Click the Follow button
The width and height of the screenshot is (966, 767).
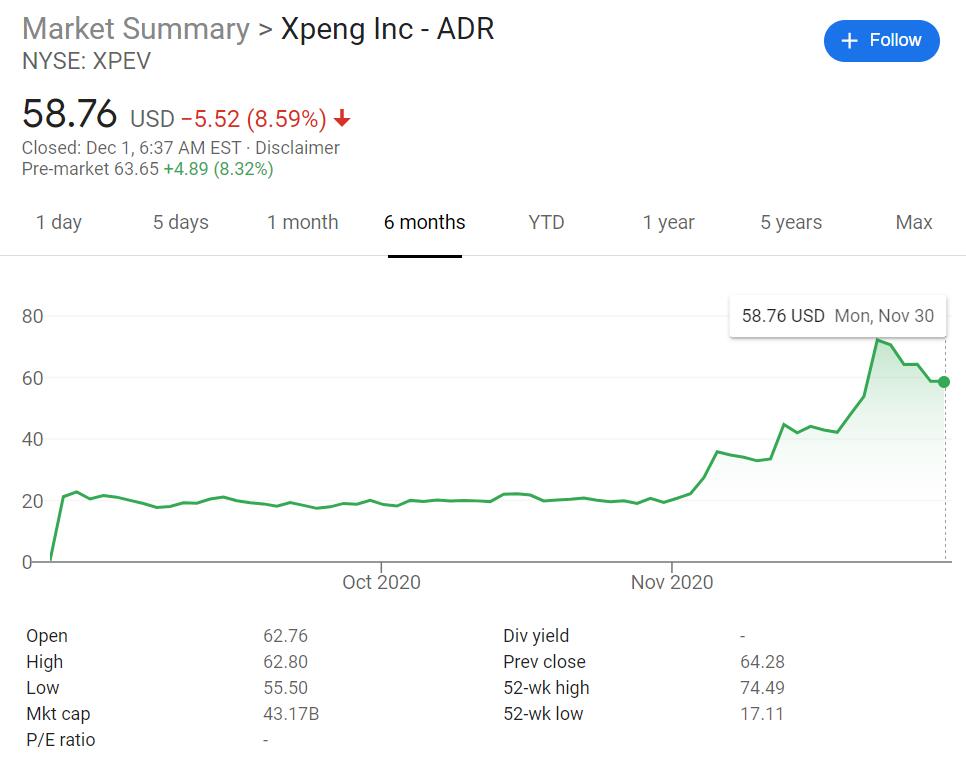click(x=881, y=40)
